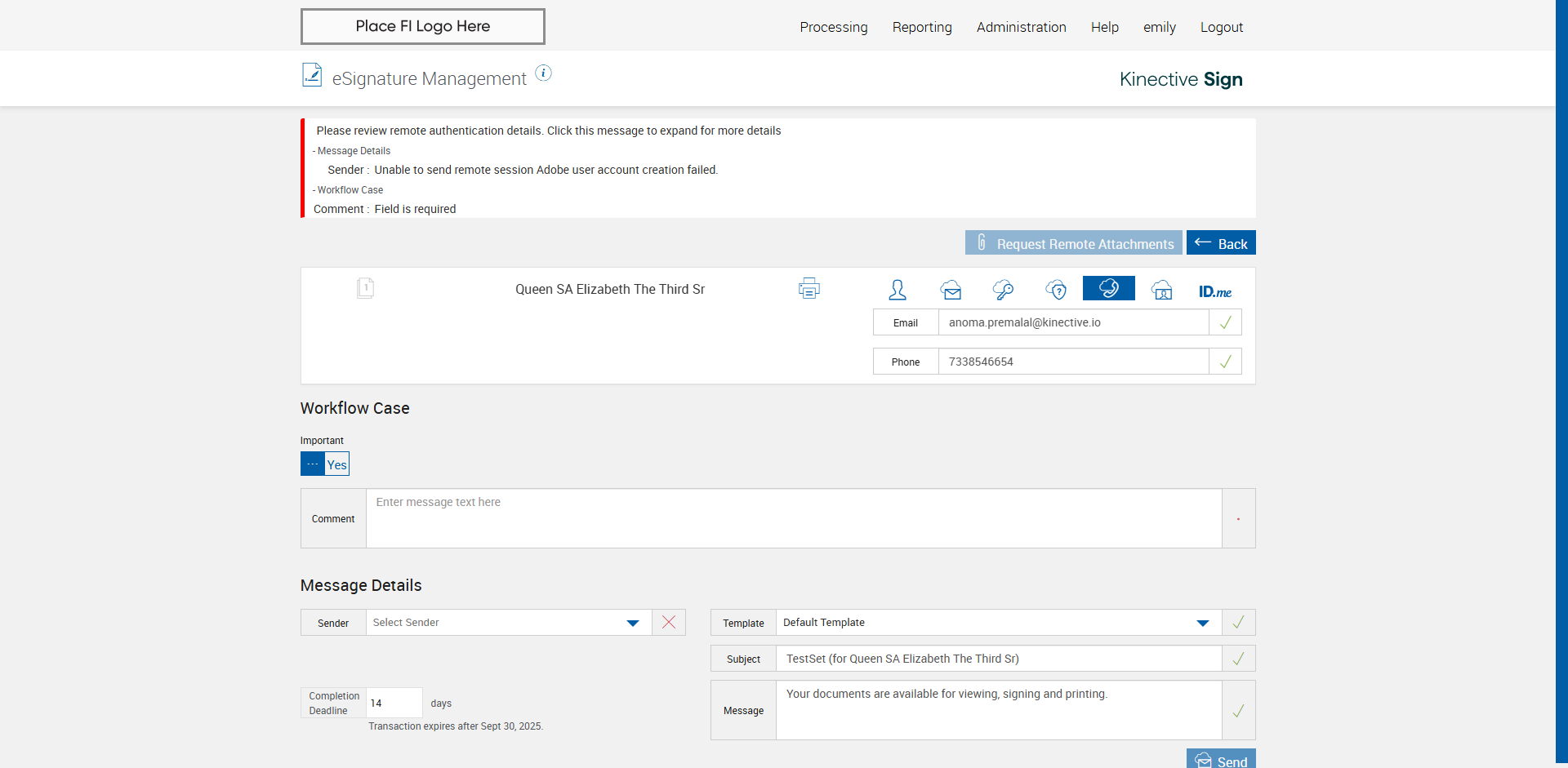
Task: Open the Reporting menu
Action: pyautogui.click(x=922, y=27)
